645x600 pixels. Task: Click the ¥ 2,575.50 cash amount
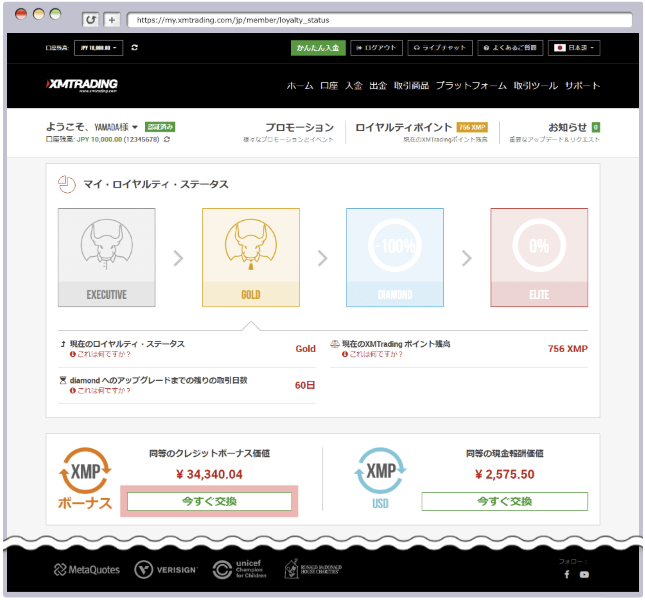(505, 475)
